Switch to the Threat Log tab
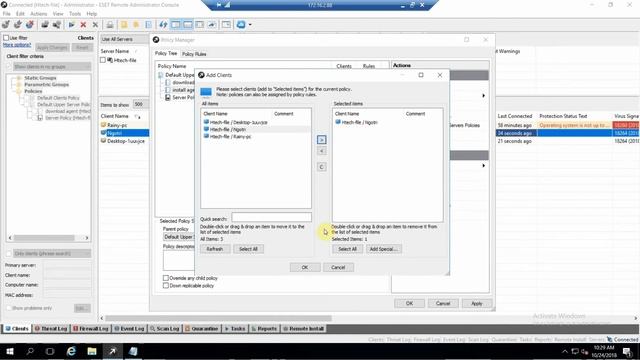640x360 pixels. coord(51,329)
